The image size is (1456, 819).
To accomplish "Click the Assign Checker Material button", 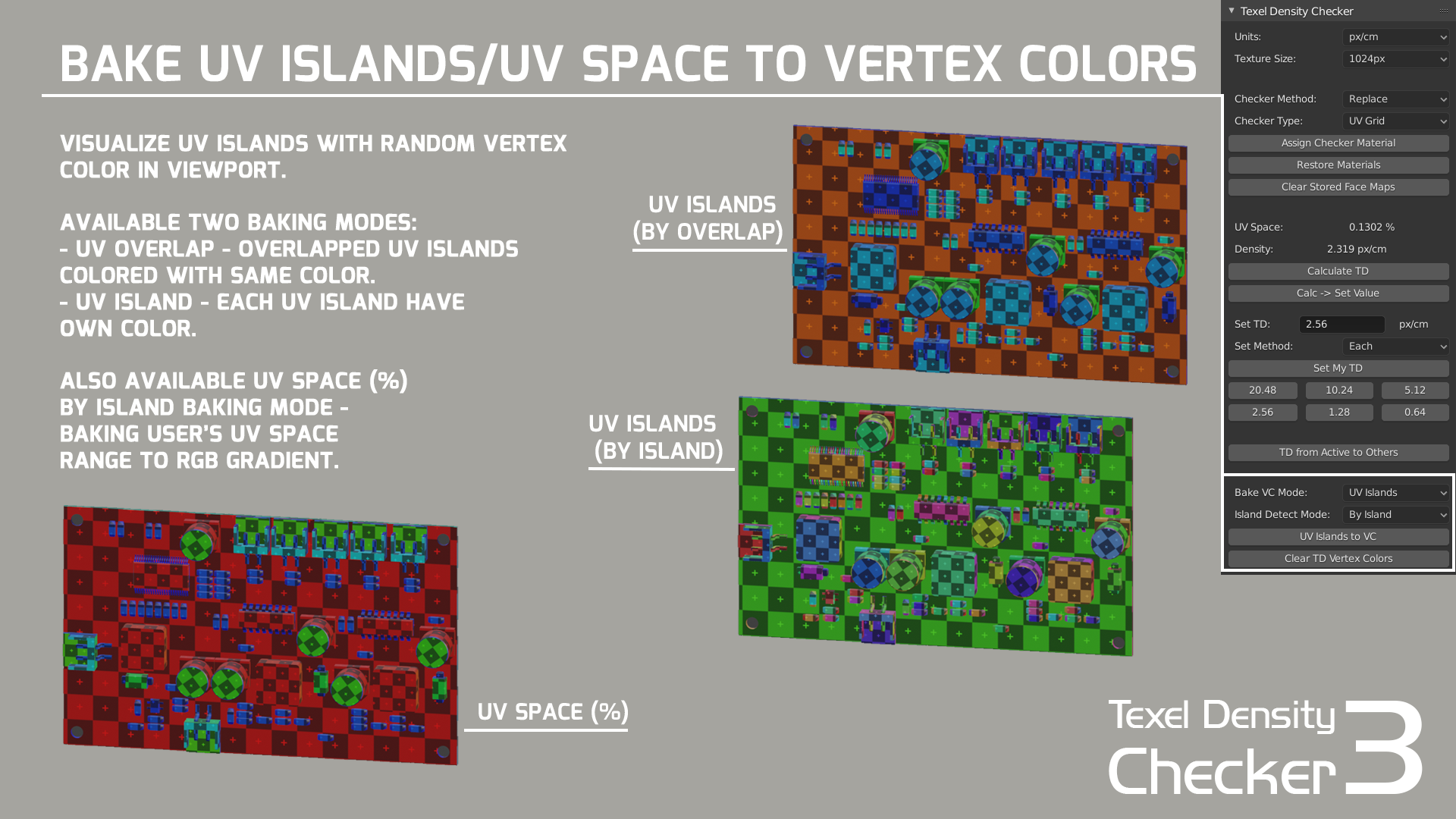I will coord(1338,142).
